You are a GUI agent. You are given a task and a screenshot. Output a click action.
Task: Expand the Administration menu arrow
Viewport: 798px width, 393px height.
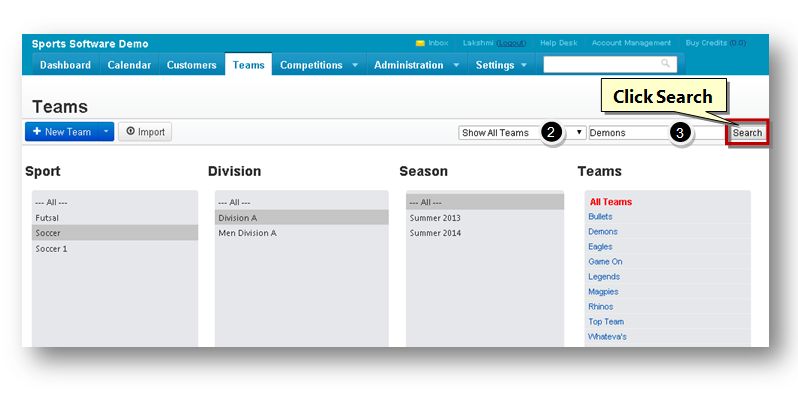(x=456, y=65)
